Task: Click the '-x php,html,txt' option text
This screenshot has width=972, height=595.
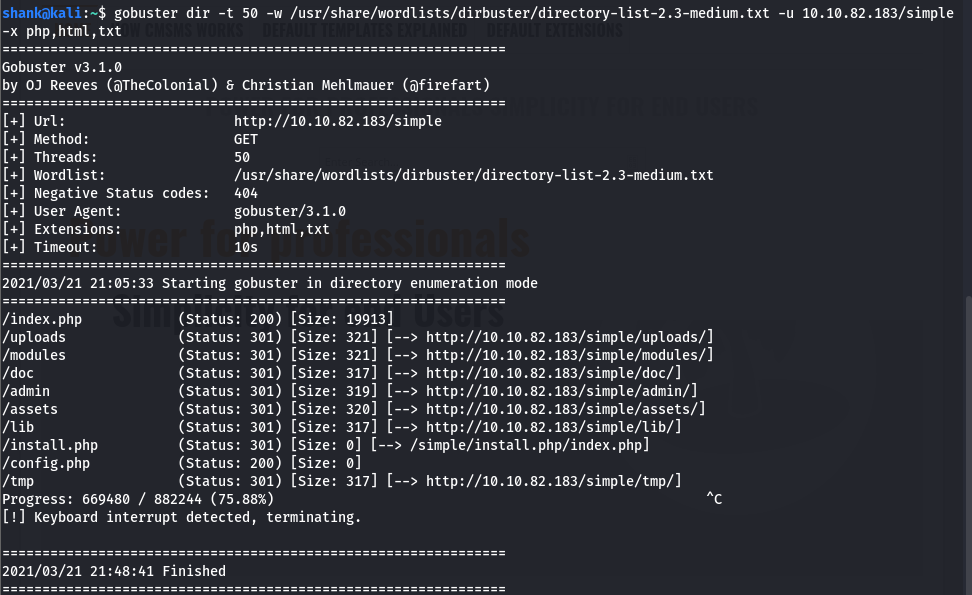Action: coord(61,31)
